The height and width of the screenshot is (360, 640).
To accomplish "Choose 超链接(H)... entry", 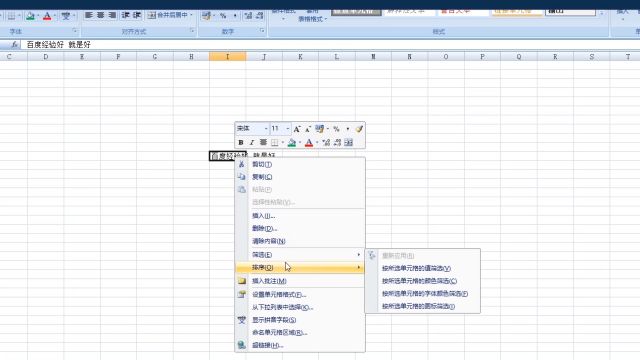I will coord(300,345).
